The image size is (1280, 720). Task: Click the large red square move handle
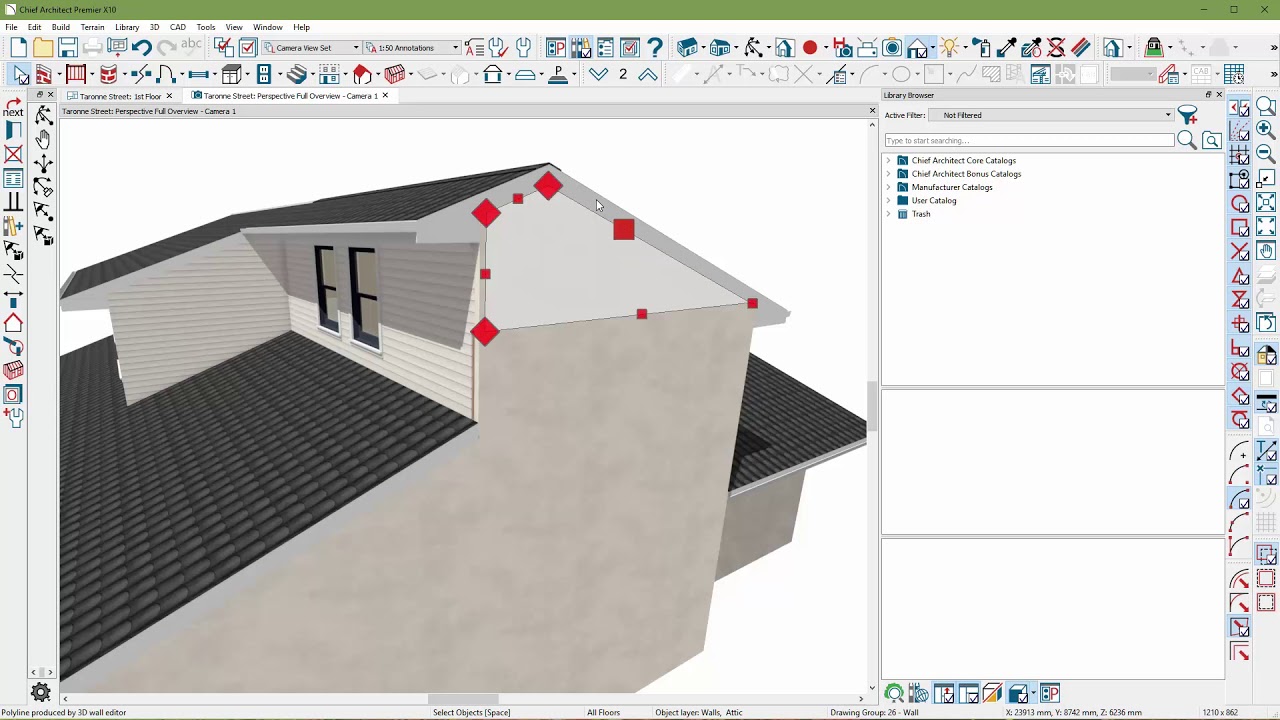[624, 230]
